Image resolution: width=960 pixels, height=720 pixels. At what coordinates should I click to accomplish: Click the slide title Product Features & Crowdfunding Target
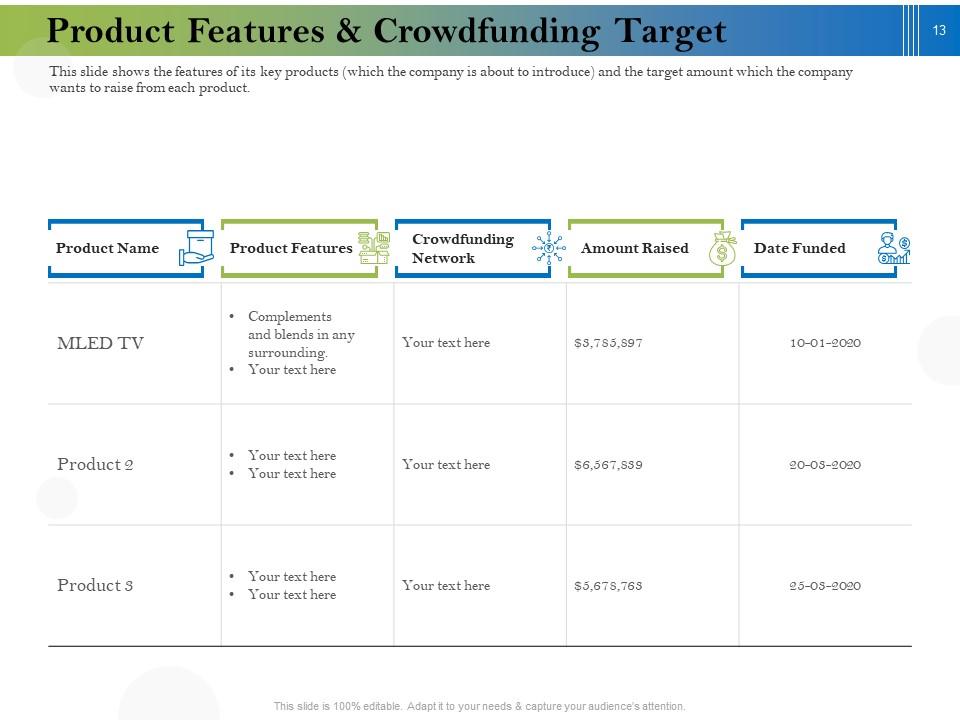point(388,31)
